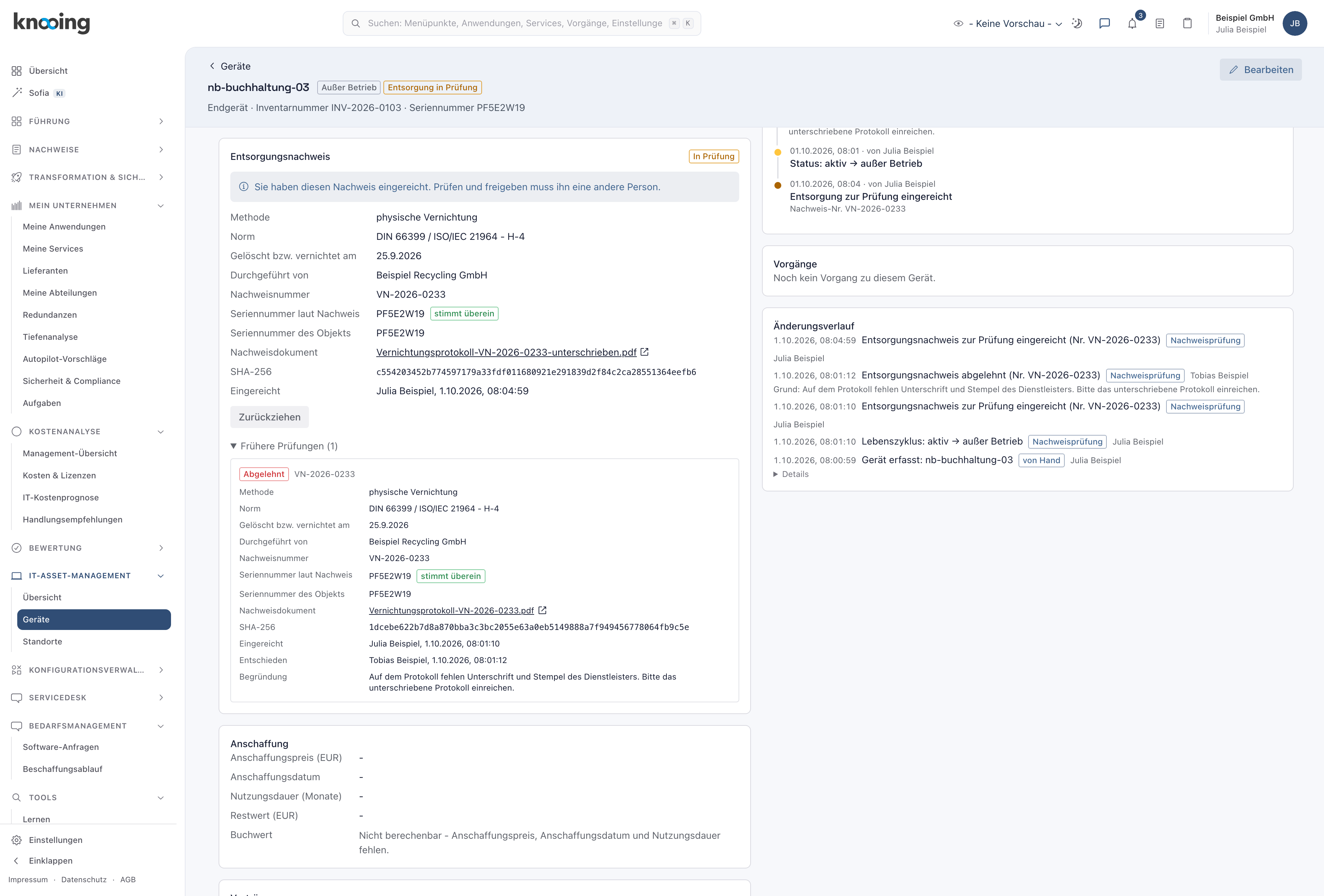The height and width of the screenshot is (896, 1324).
Task: Click the Nachweise document icon
Action: (x=17, y=149)
